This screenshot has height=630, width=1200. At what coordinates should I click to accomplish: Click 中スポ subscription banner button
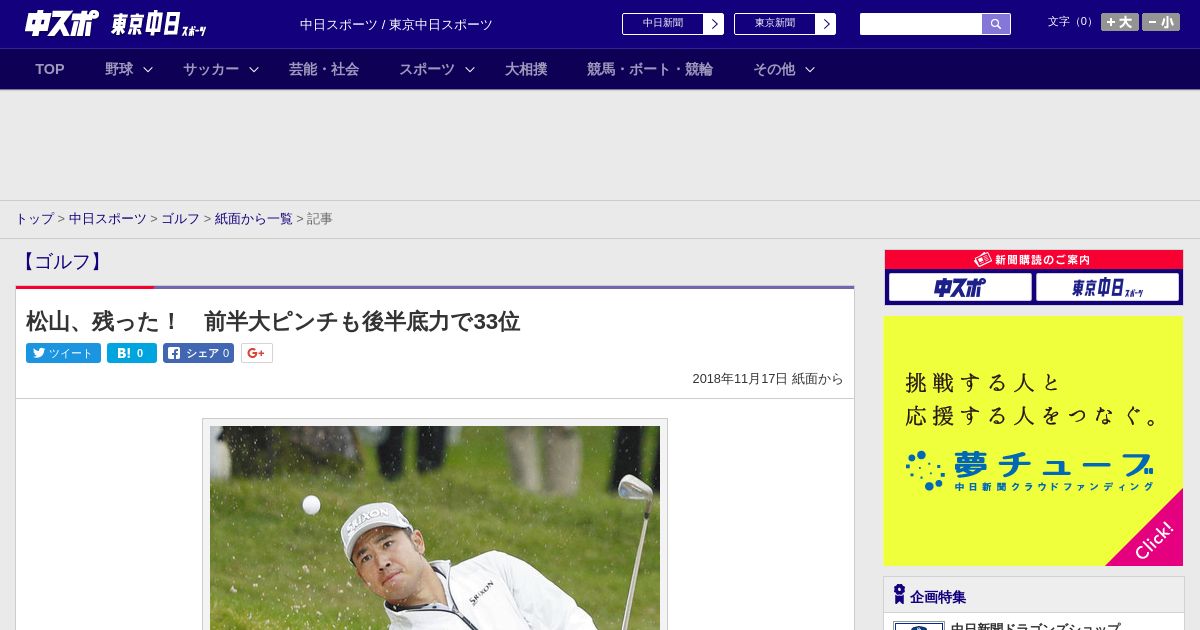tap(960, 287)
